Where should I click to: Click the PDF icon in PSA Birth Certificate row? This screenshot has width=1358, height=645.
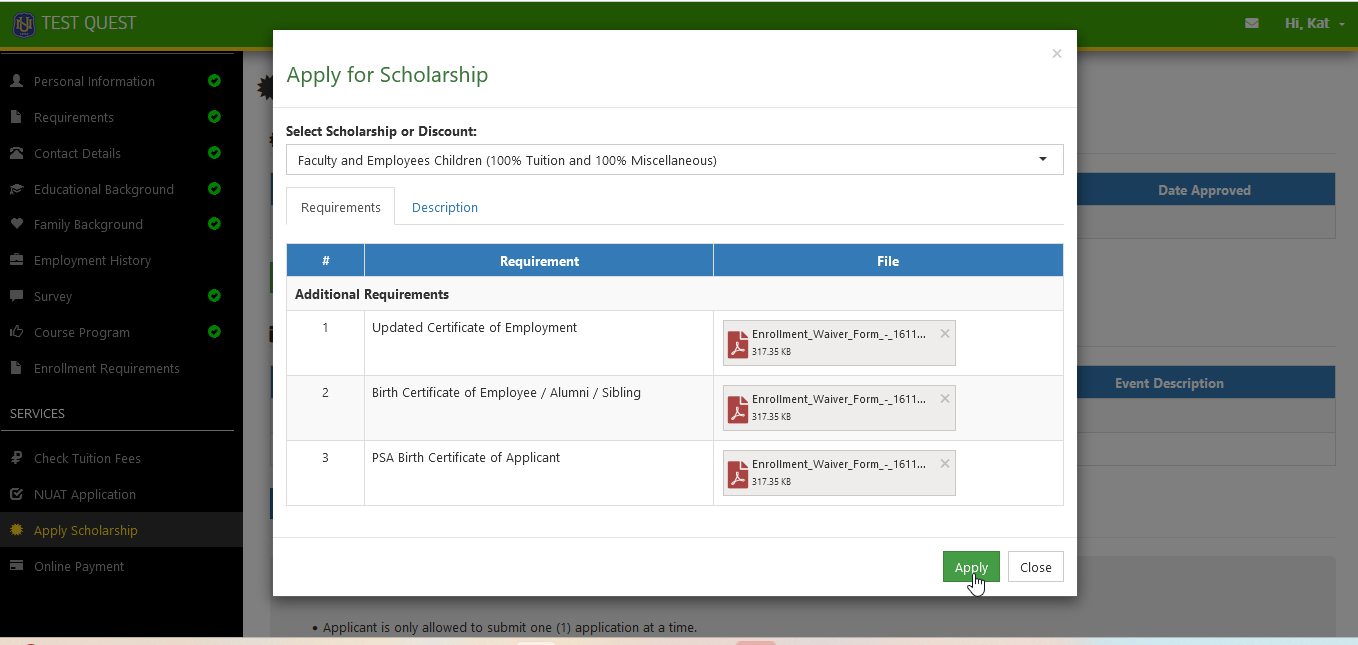[738, 473]
